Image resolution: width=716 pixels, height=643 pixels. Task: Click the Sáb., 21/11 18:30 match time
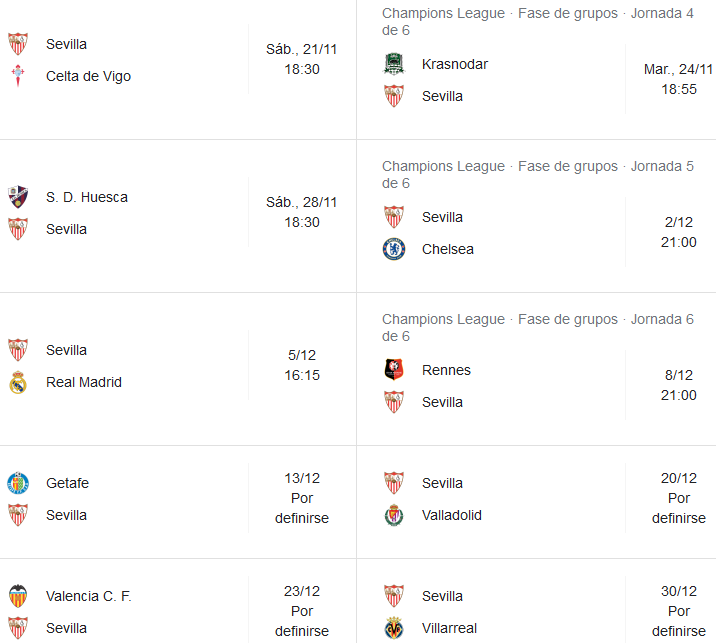[x=302, y=59]
